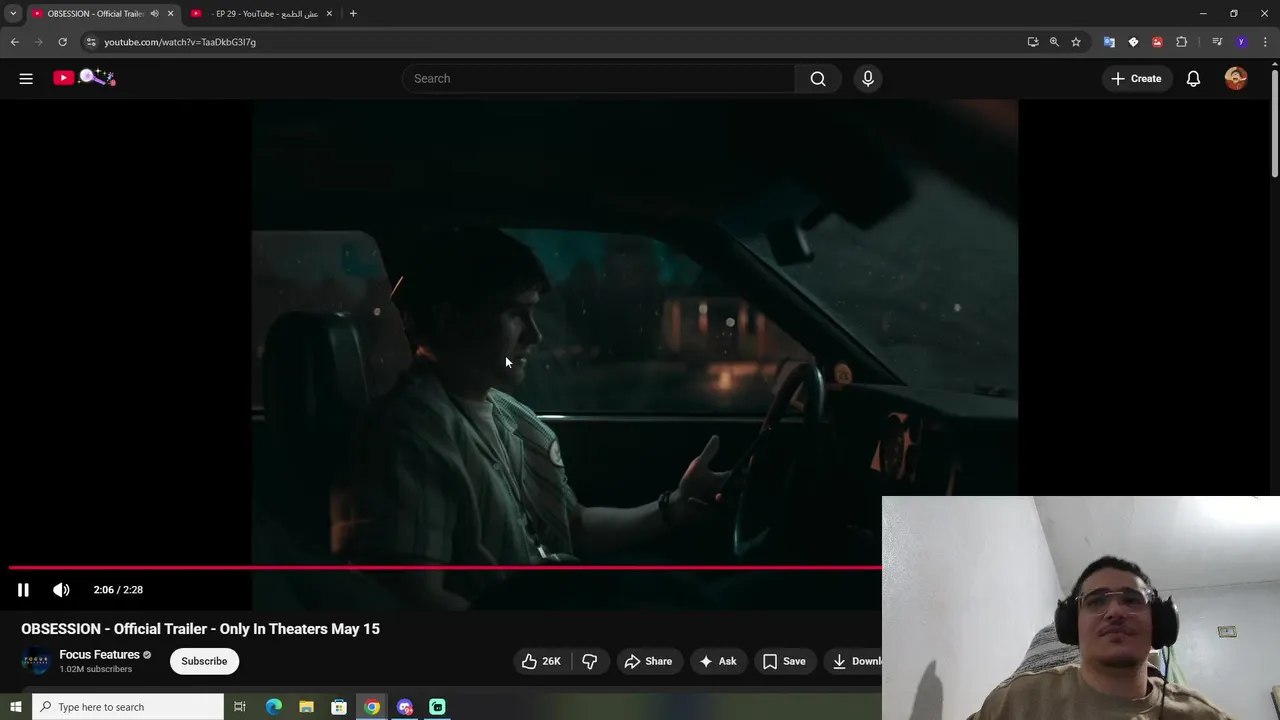Open Focus Features channel name link
The height and width of the screenshot is (720, 1280).
point(99,655)
